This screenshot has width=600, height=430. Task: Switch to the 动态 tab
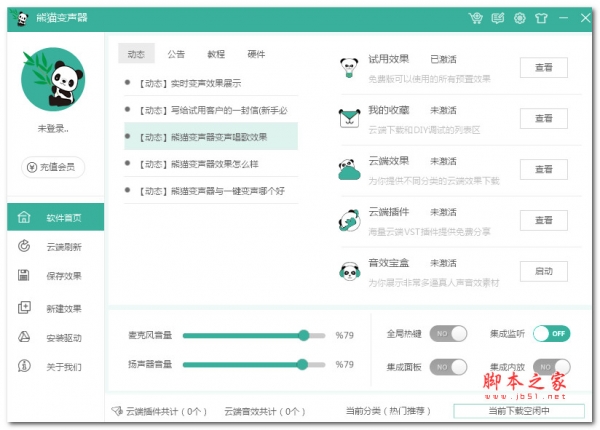click(x=136, y=54)
